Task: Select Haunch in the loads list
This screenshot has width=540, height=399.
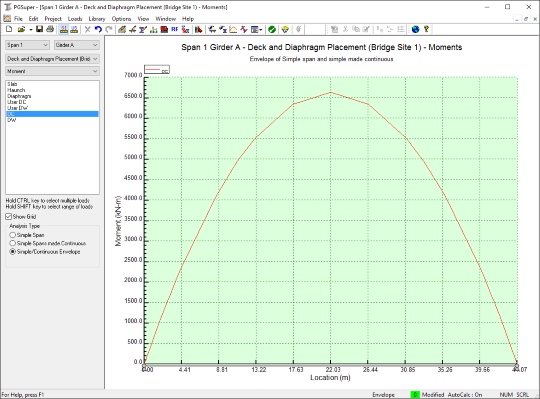Action: 52,90
